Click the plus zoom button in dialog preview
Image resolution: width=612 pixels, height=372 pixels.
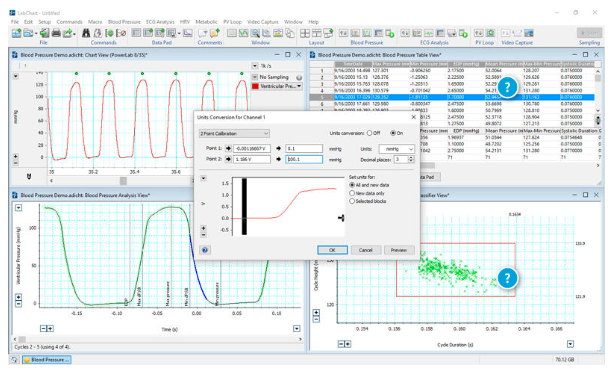pyautogui.click(x=203, y=228)
